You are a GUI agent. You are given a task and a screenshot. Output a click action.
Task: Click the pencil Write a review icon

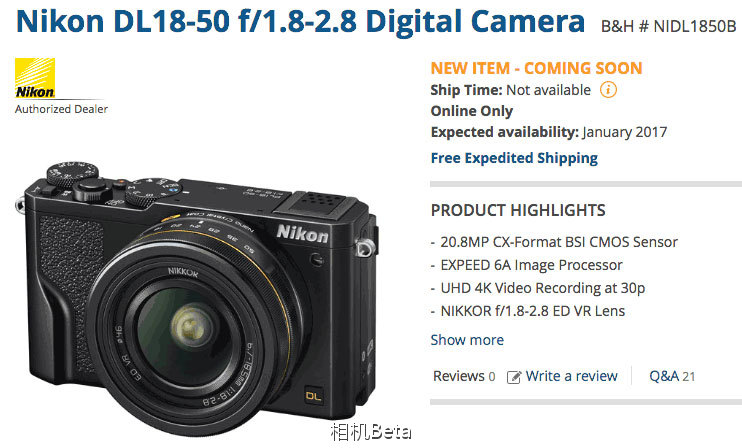[x=514, y=377]
